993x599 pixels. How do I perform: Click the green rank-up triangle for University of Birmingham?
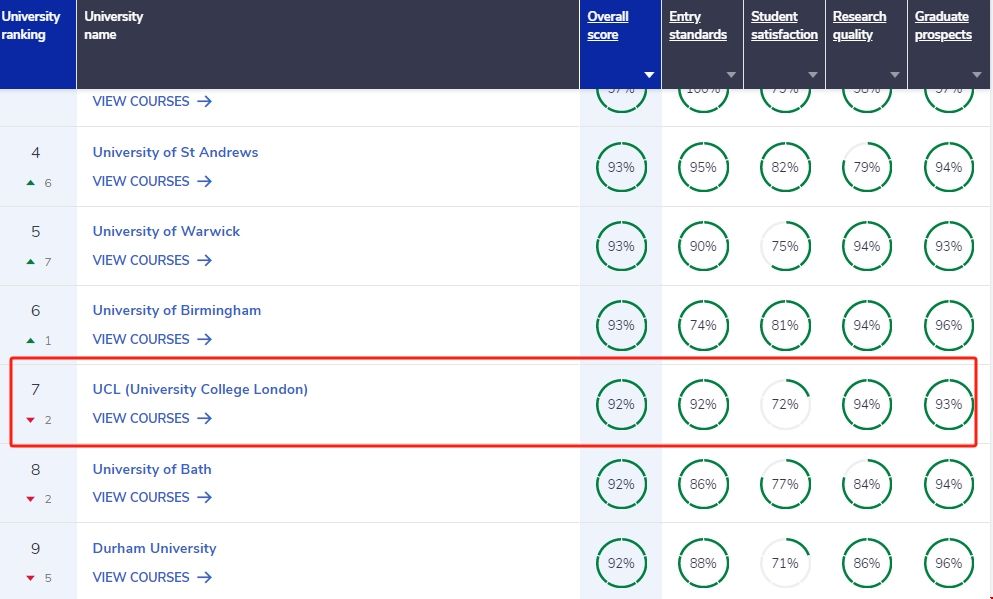click(x=31, y=341)
